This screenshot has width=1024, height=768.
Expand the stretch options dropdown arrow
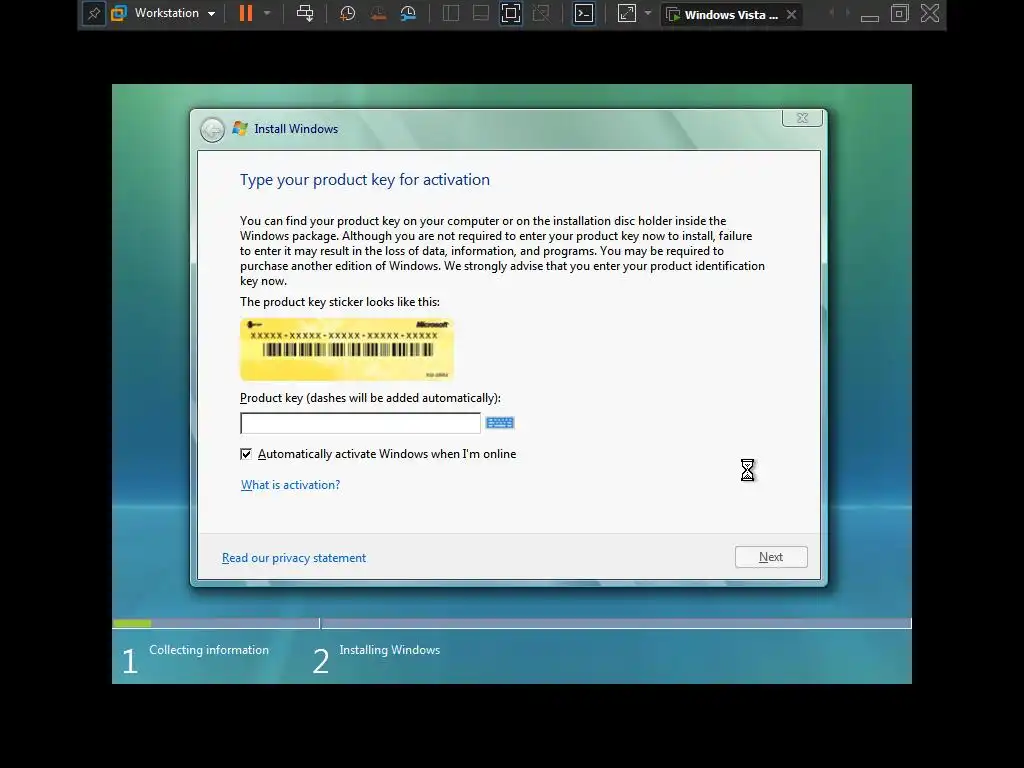648,14
